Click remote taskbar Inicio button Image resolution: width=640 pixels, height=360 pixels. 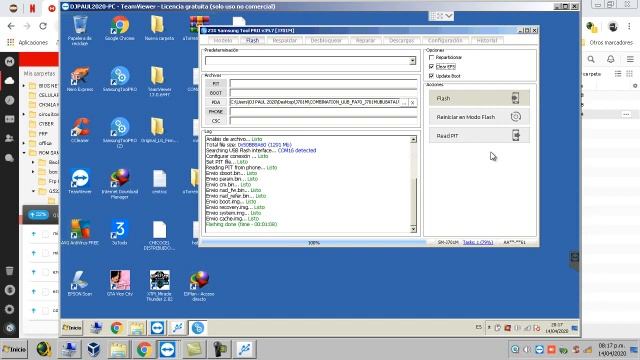[72, 328]
